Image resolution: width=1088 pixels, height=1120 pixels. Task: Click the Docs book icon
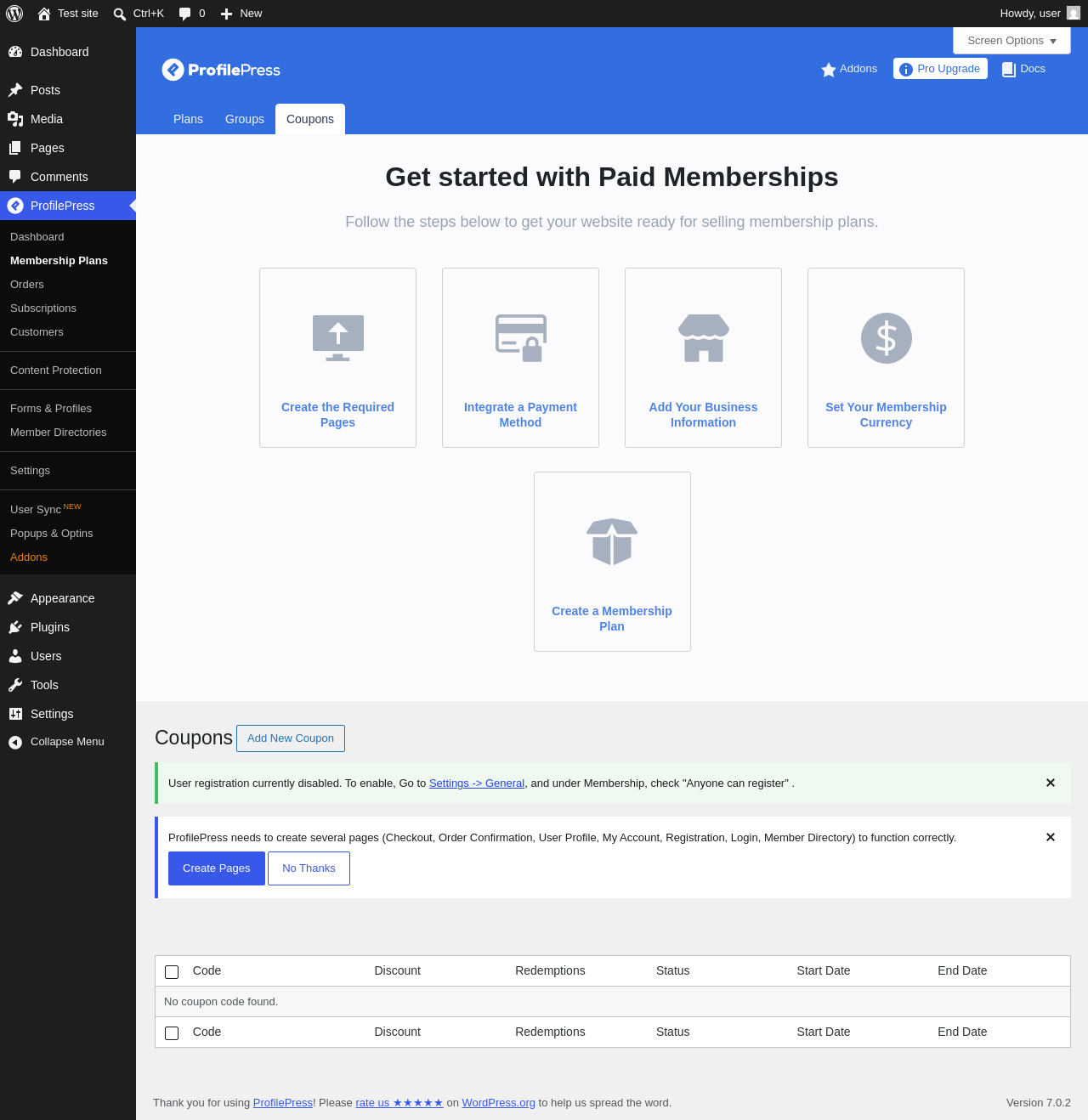click(1009, 70)
